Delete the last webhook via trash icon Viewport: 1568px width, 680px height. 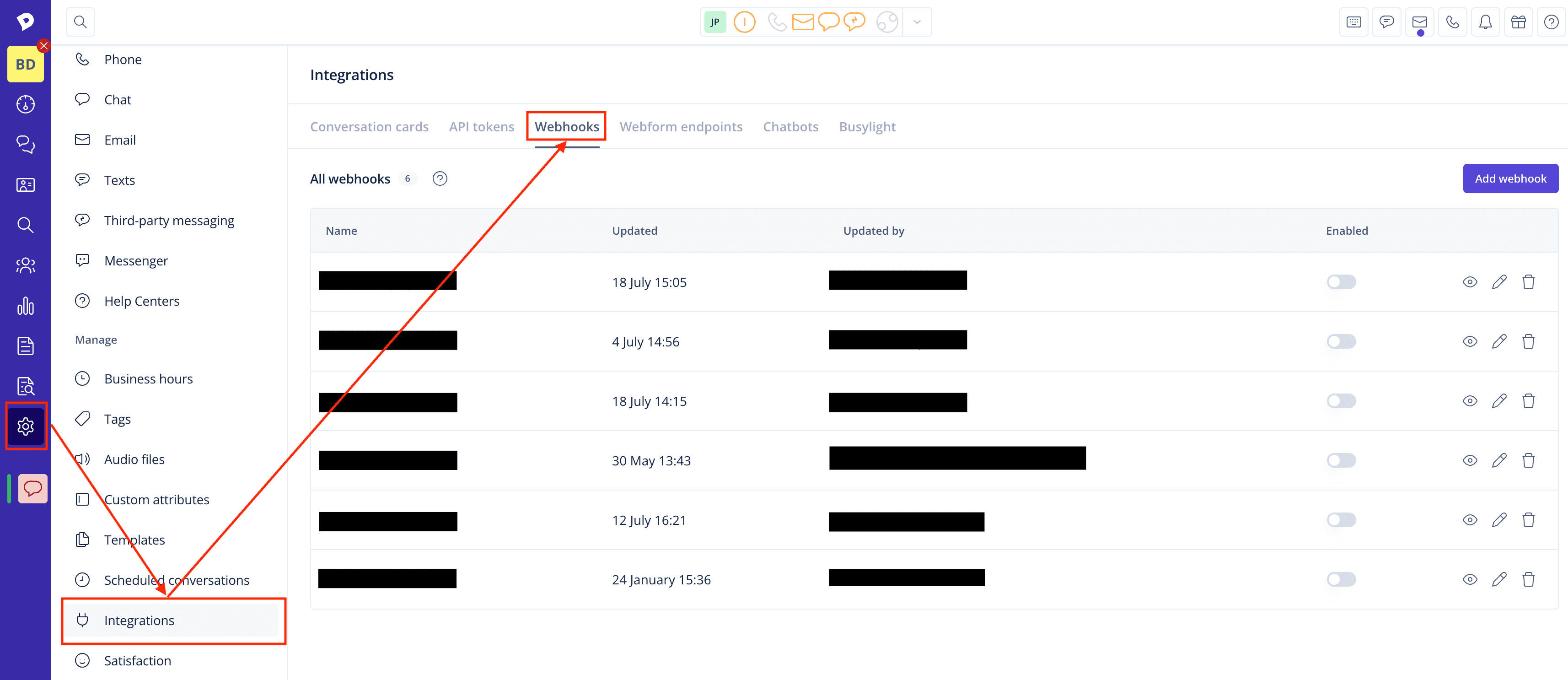point(1529,579)
